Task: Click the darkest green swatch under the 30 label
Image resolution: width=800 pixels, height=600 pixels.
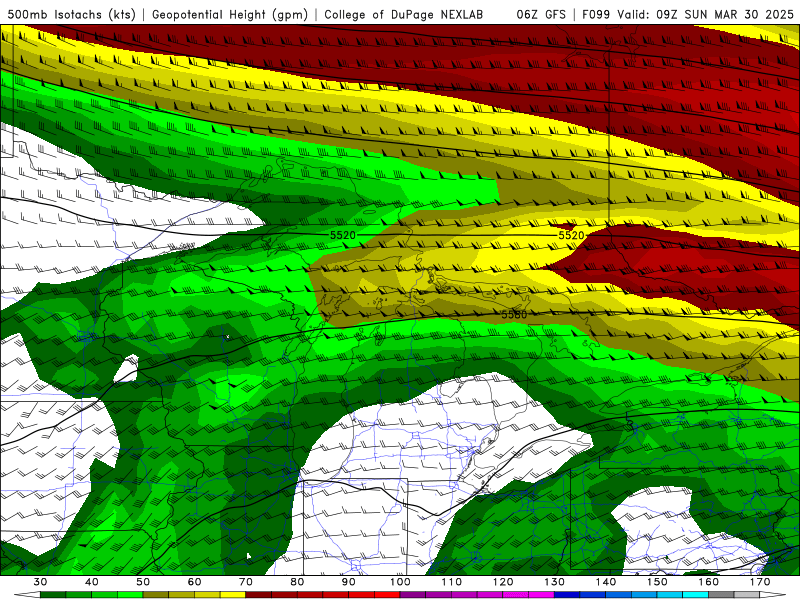Action: click(53, 595)
